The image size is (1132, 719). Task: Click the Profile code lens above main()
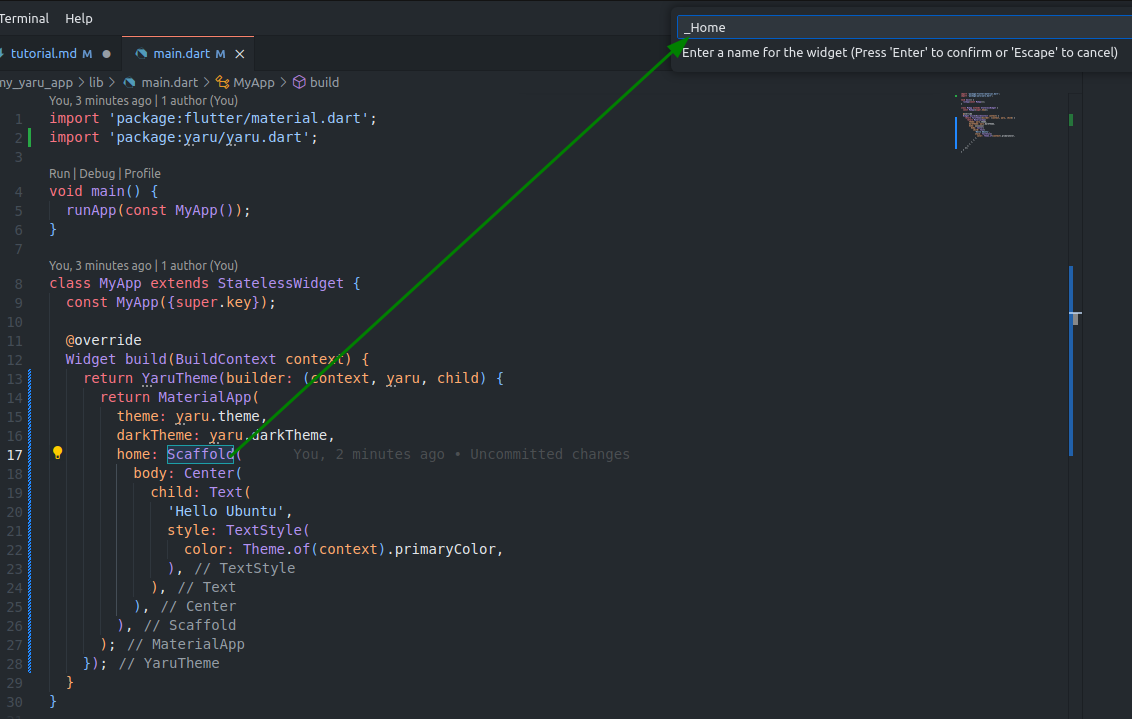pyautogui.click(x=142, y=173)
